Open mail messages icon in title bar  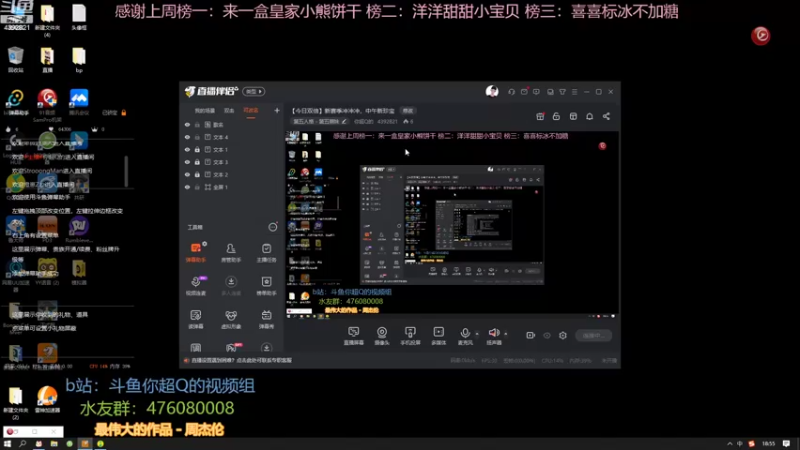coord(524,92)
